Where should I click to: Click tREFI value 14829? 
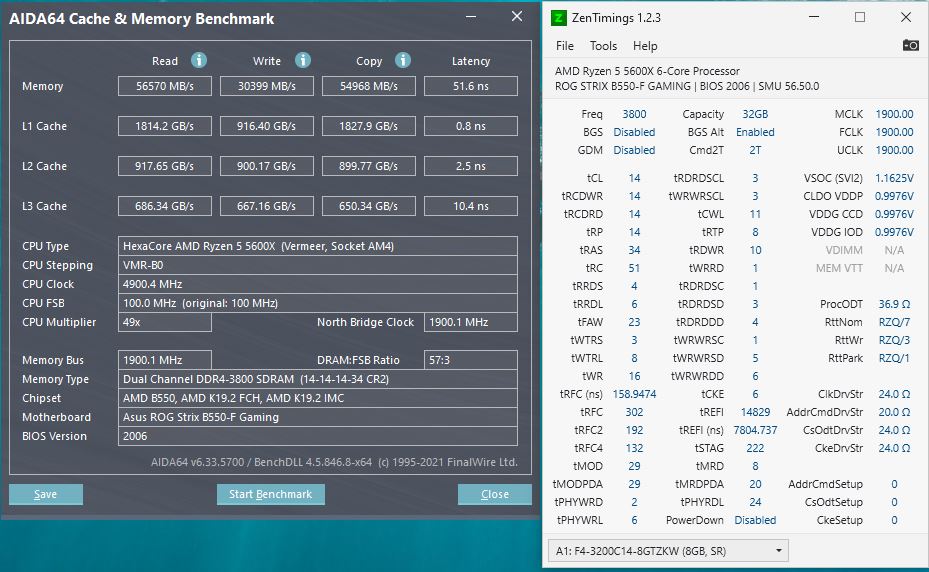755,412
